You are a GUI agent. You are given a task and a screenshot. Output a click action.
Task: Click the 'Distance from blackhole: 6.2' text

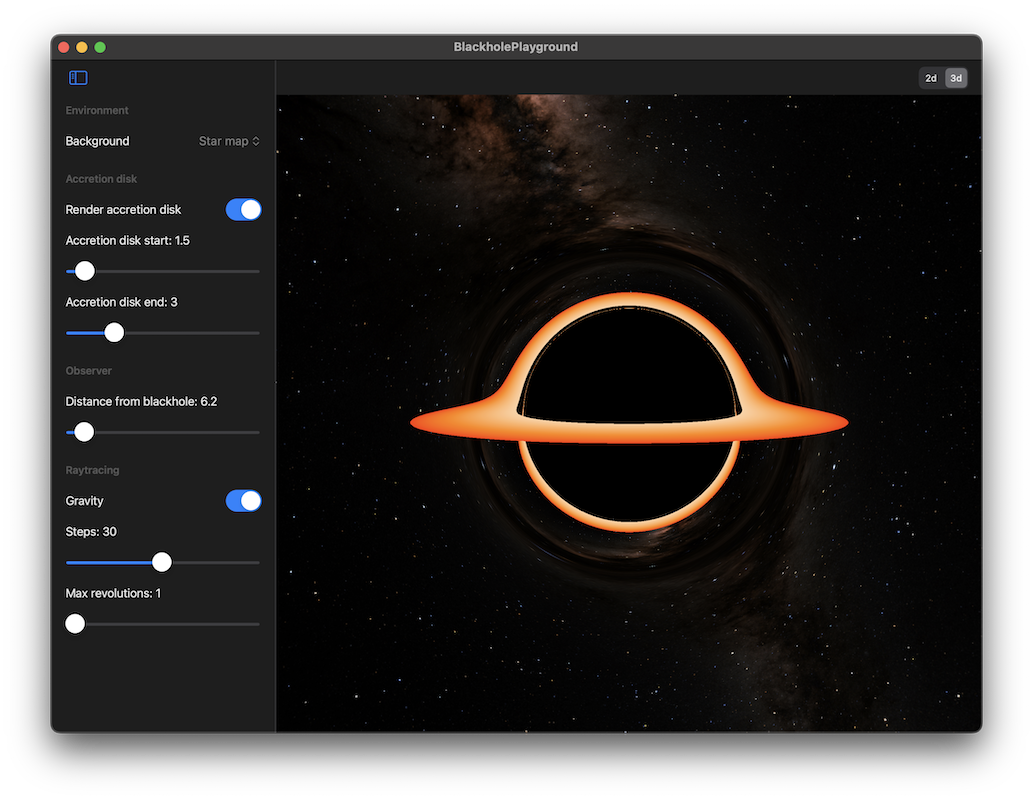point(141,401)
